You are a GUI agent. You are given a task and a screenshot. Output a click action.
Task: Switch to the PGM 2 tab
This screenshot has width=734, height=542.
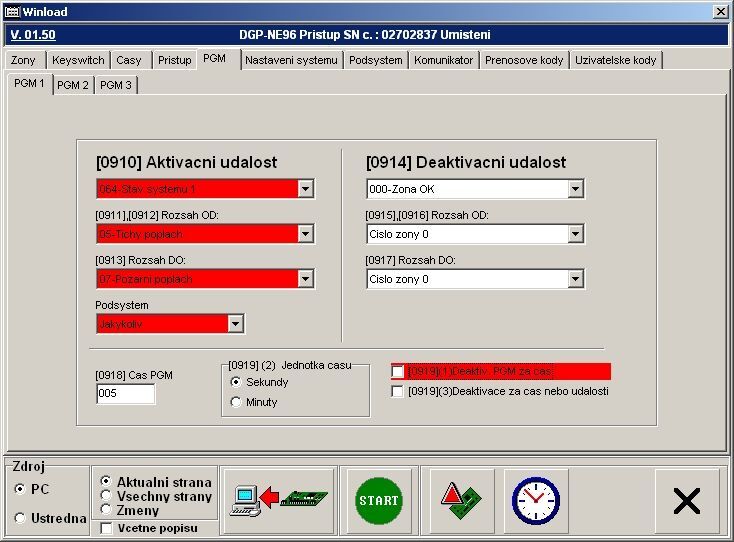pyautogui.click(x=73, y=85)
